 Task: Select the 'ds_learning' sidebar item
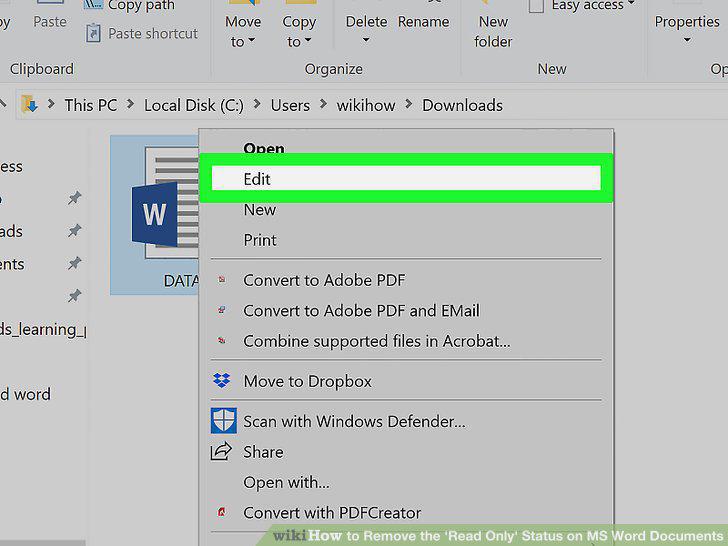point(43,330)
